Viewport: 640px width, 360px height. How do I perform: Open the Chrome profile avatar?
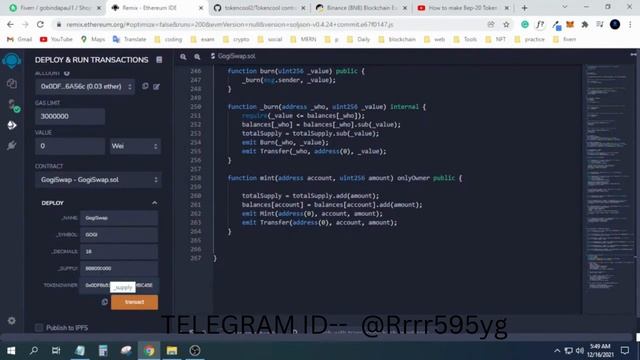coord(615,24)
